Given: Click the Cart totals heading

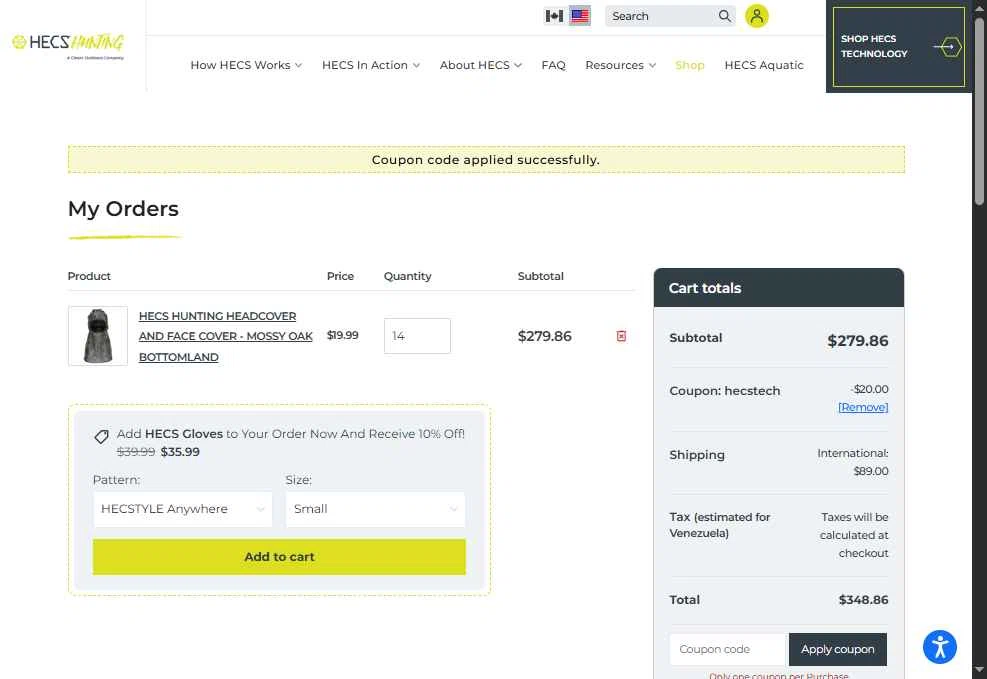Looking at the screenshot, I should pos(704,288).
